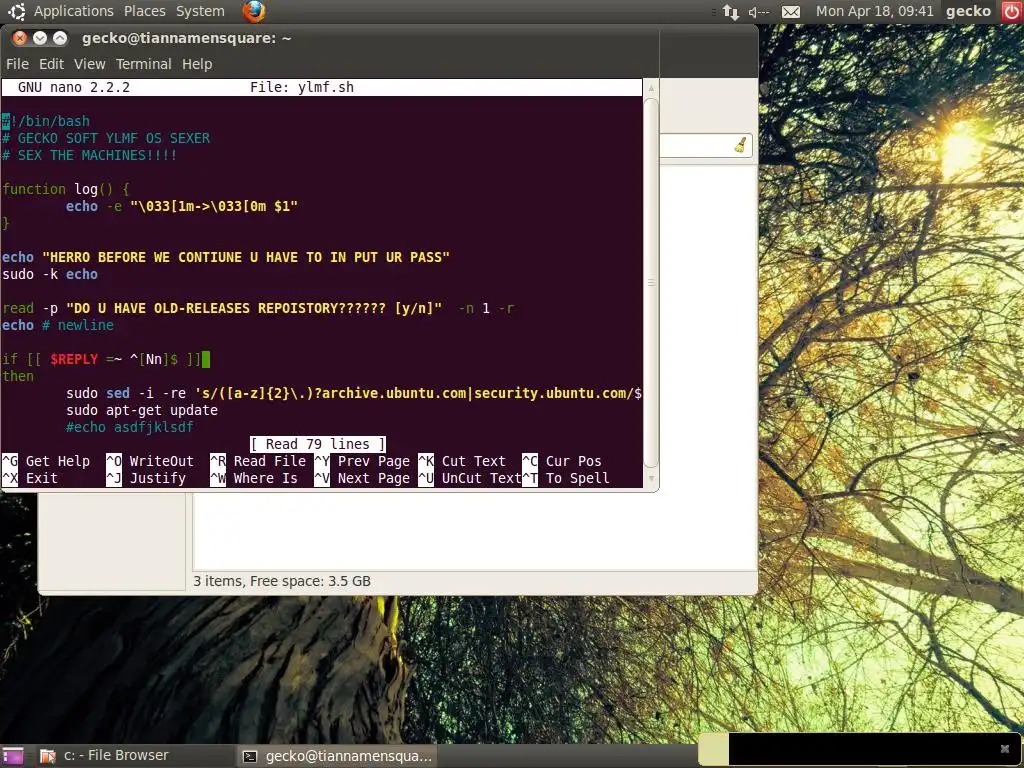
Task: Click the 'sudo apt-get update' line
Action: [142, 409]
